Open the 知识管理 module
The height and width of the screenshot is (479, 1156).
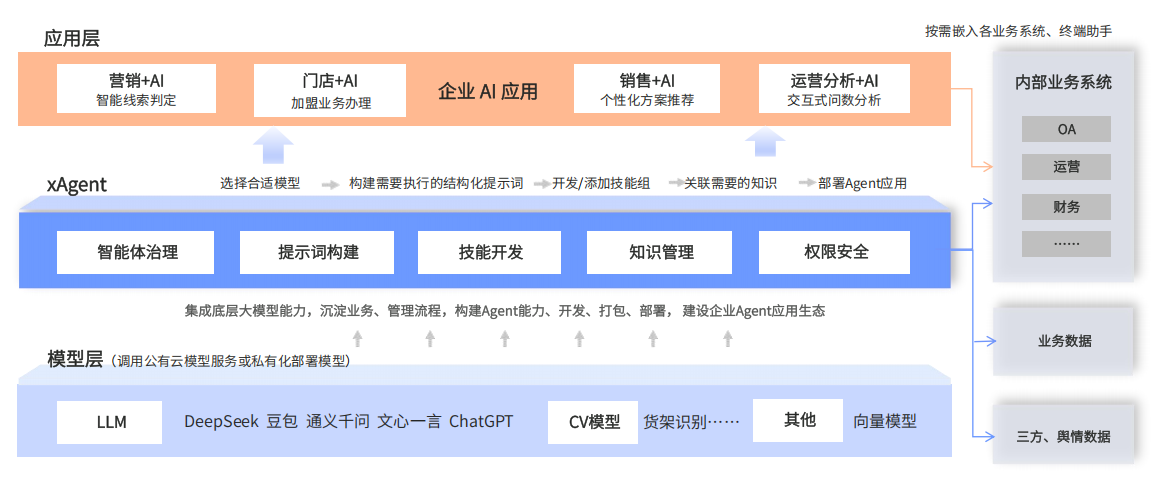pyautogui.click(x=661, y=252)
